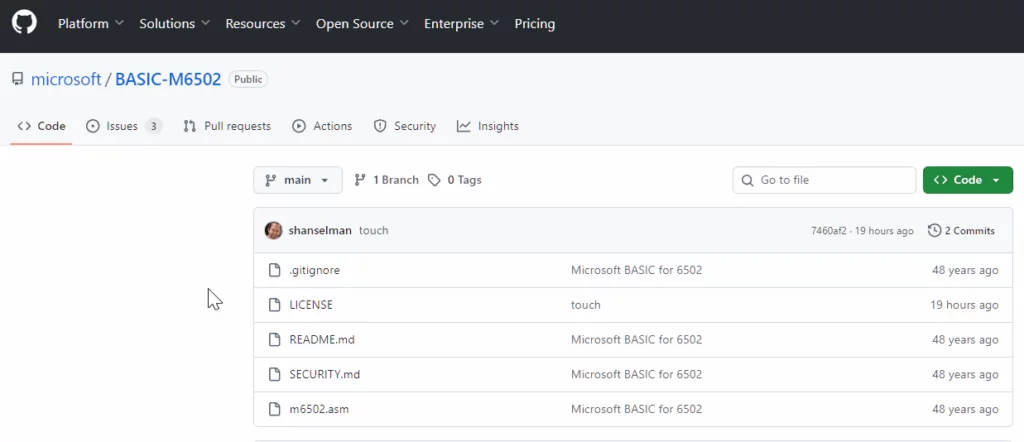The image size is (1024, 442).
Task: Click the branch icon inside the main button
Action: pos(270,180)
